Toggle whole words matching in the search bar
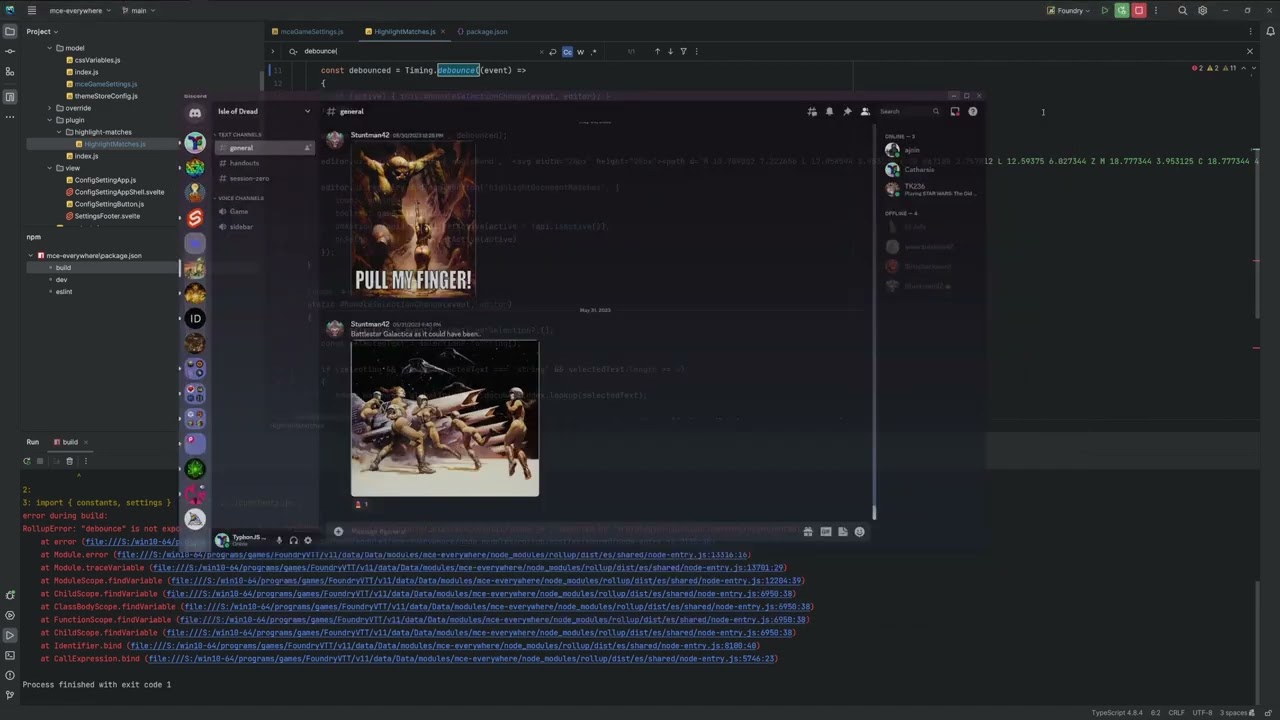This screenshot has width=1280, height=720. (x=580, y=51)
